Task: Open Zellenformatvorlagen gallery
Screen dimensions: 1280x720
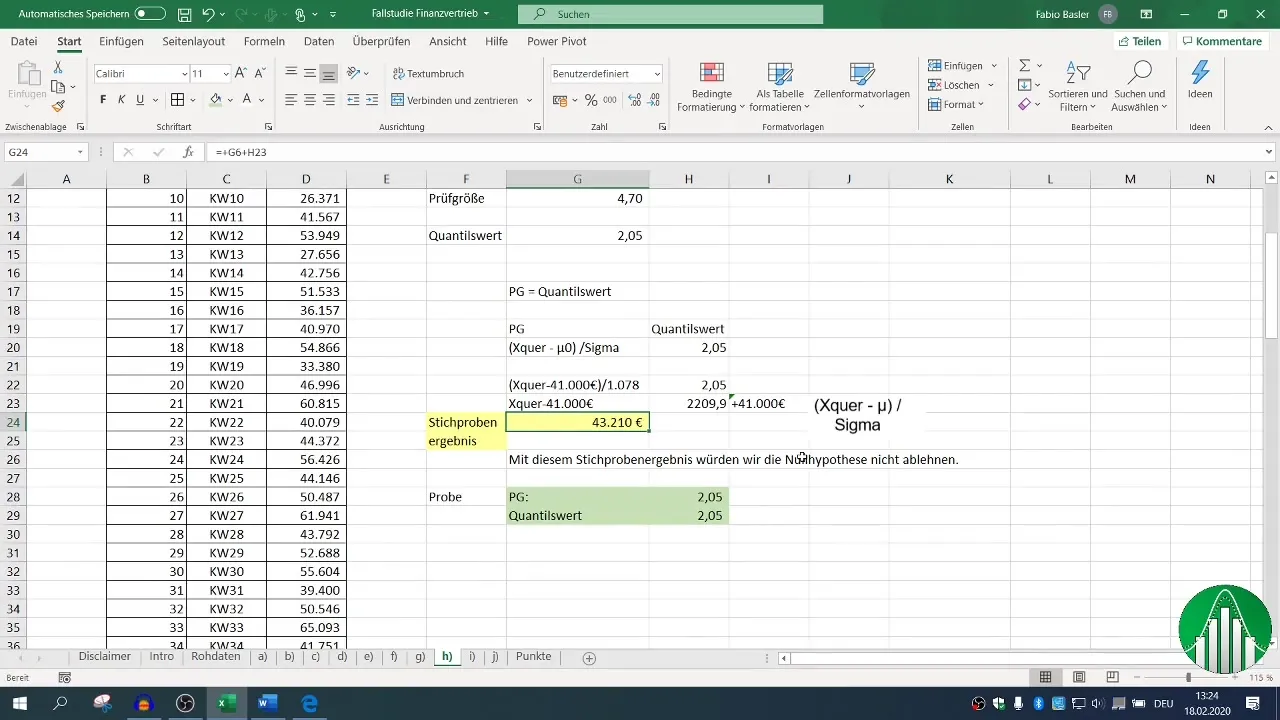Action: (x=861, y=88)
